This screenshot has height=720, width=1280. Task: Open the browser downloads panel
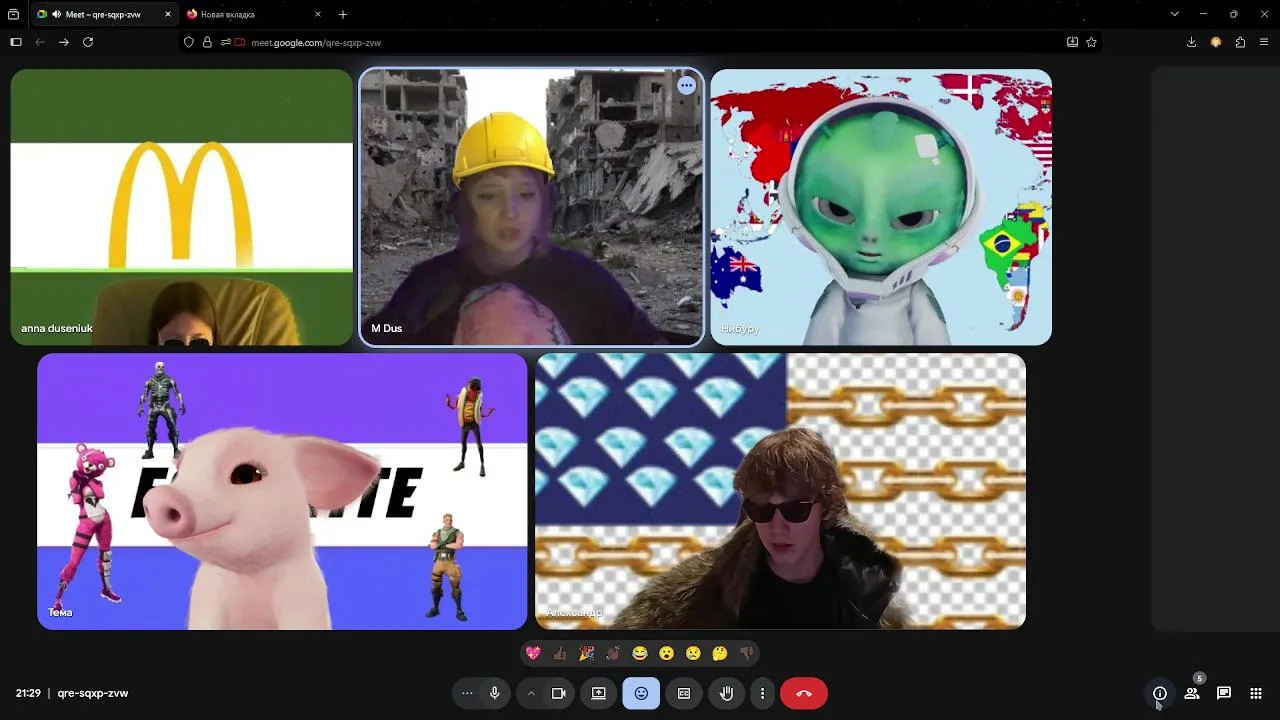pyautogui.click(x=1191, y=42)
